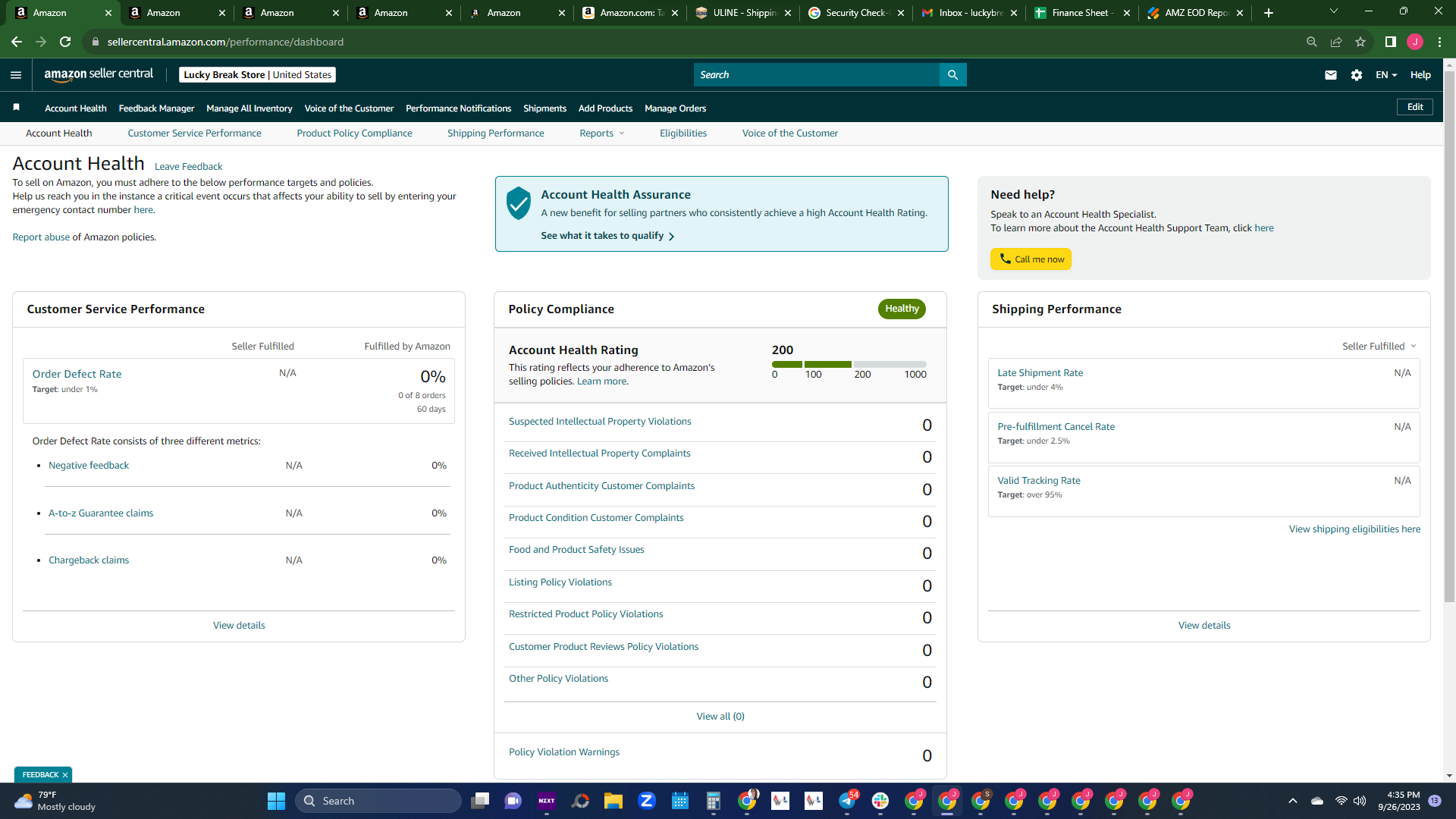Screen dimensions: 1456x819
Task: Click the browser address bar
Action: click(690, 42)
